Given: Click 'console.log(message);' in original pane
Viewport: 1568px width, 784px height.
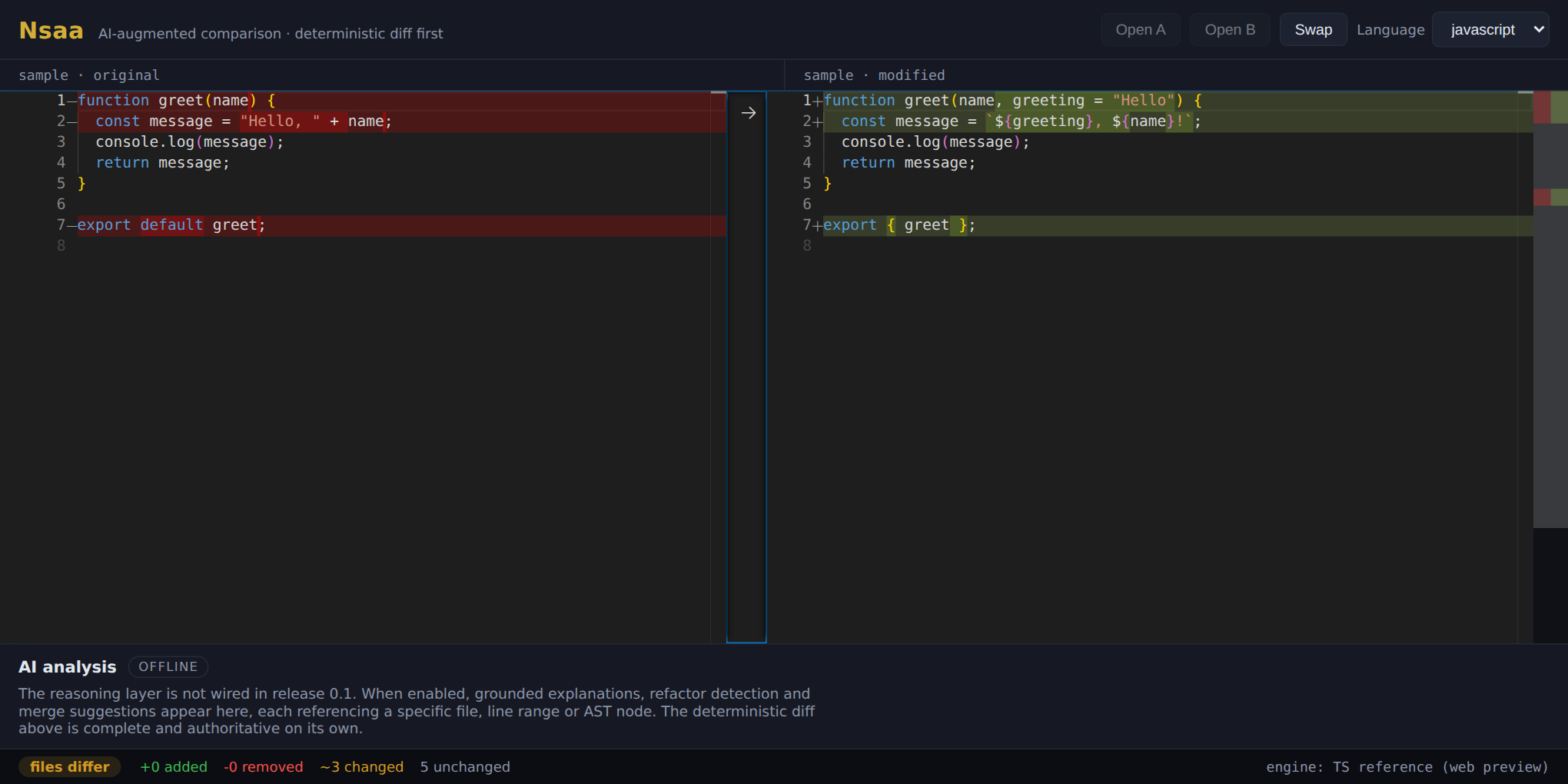Looking at the screenshot, I should 189,142.
